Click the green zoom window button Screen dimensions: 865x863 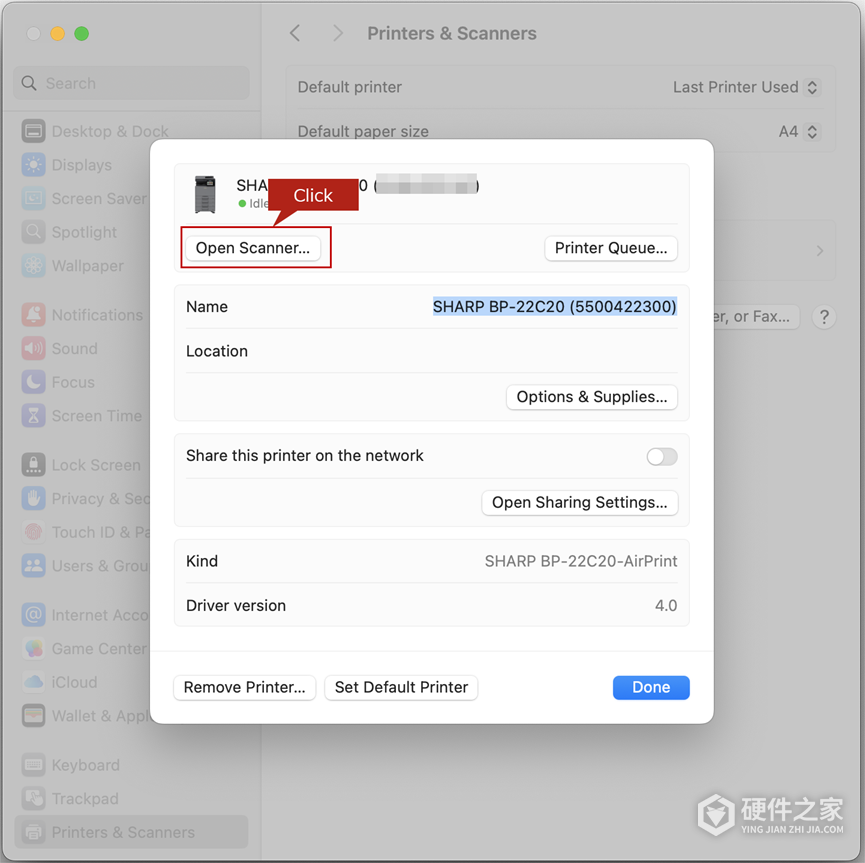[82, 34]
